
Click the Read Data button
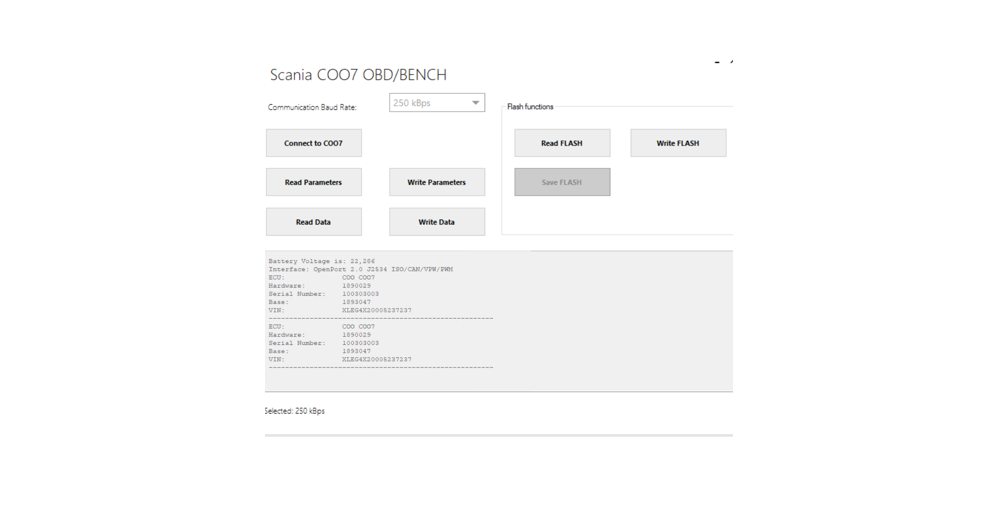pyautogui.click(x=314, y=222)
